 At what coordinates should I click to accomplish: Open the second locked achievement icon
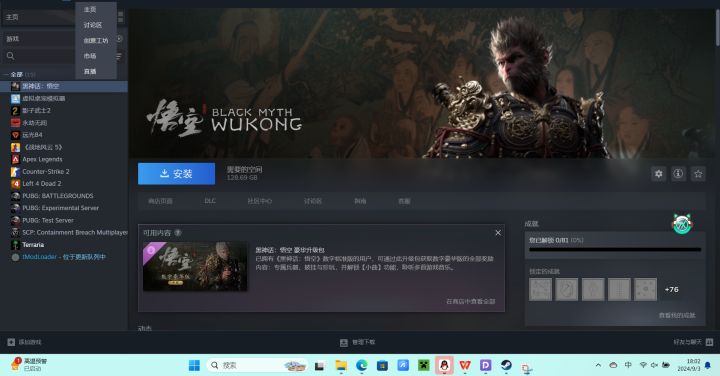click(x=567, y=289)
